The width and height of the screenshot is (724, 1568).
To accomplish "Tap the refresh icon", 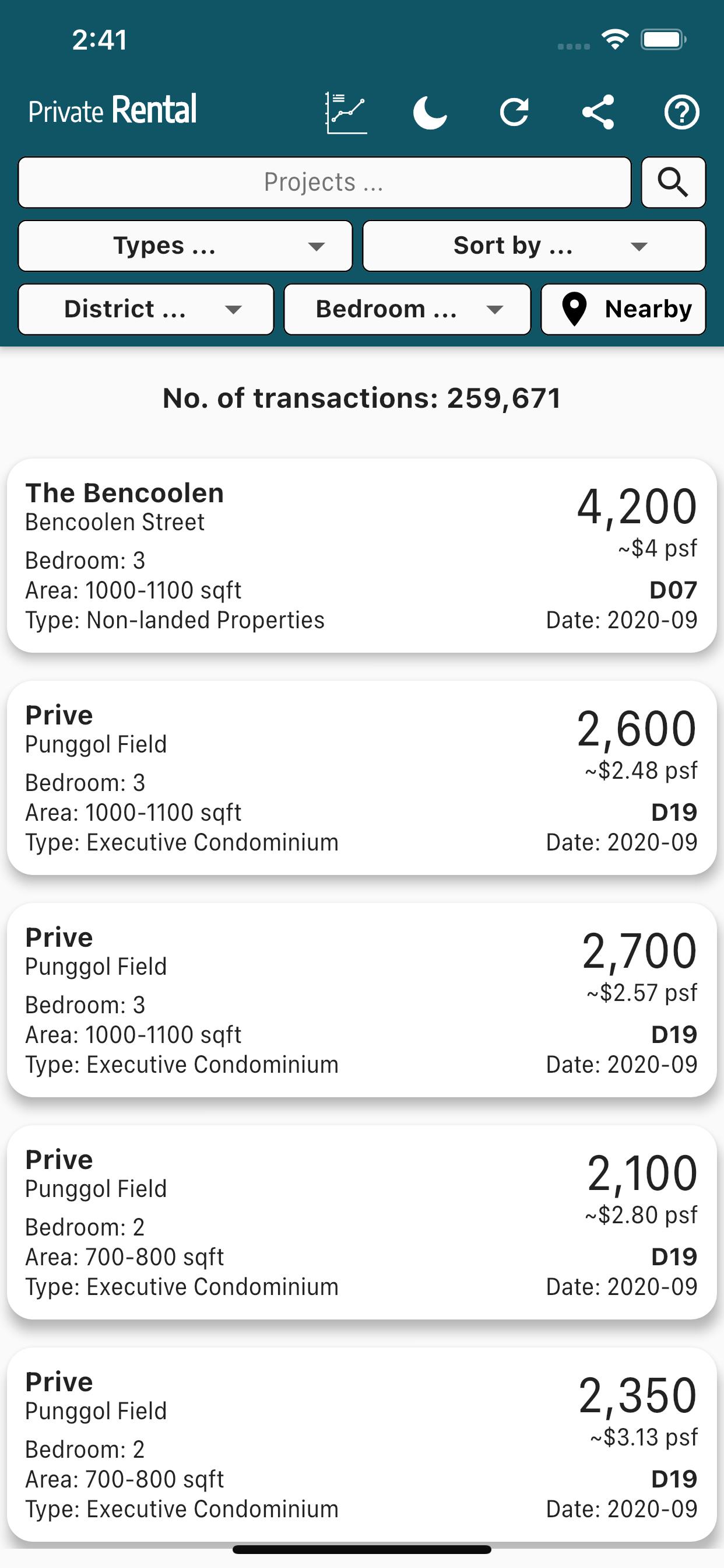I will coord(514,113).
